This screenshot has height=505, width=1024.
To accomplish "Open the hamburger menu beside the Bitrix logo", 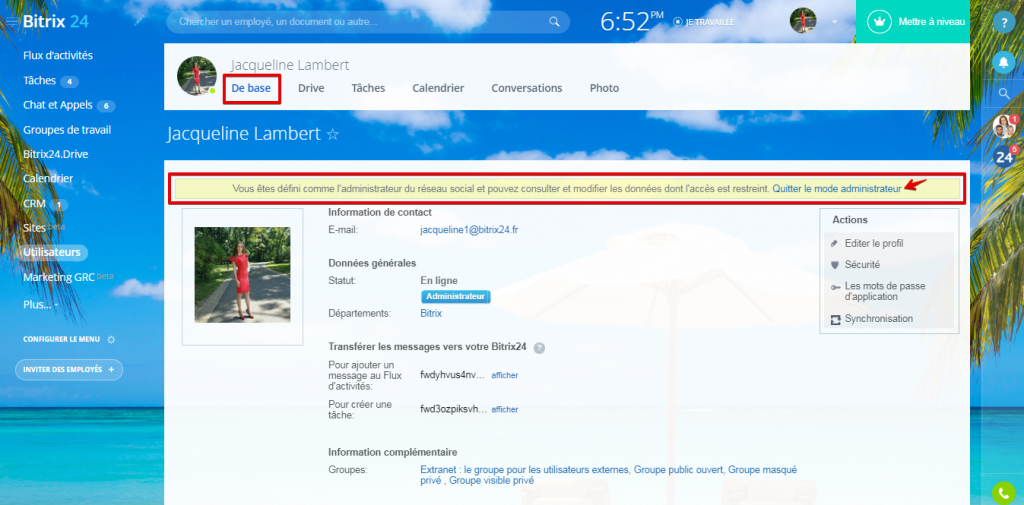I will tap(12, 22).
